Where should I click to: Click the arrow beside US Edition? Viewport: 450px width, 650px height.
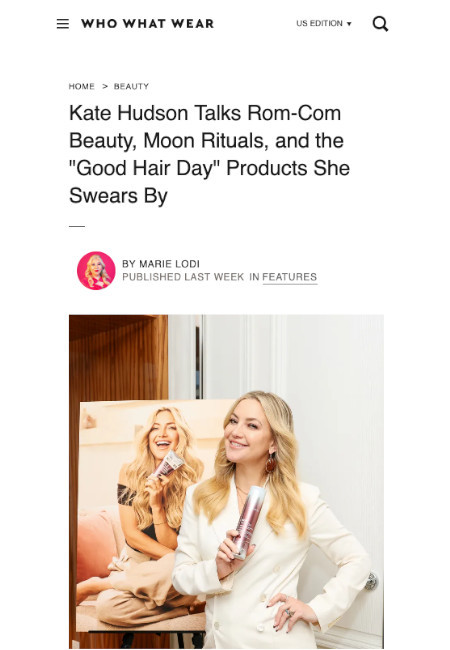click(x=349, y=24)
